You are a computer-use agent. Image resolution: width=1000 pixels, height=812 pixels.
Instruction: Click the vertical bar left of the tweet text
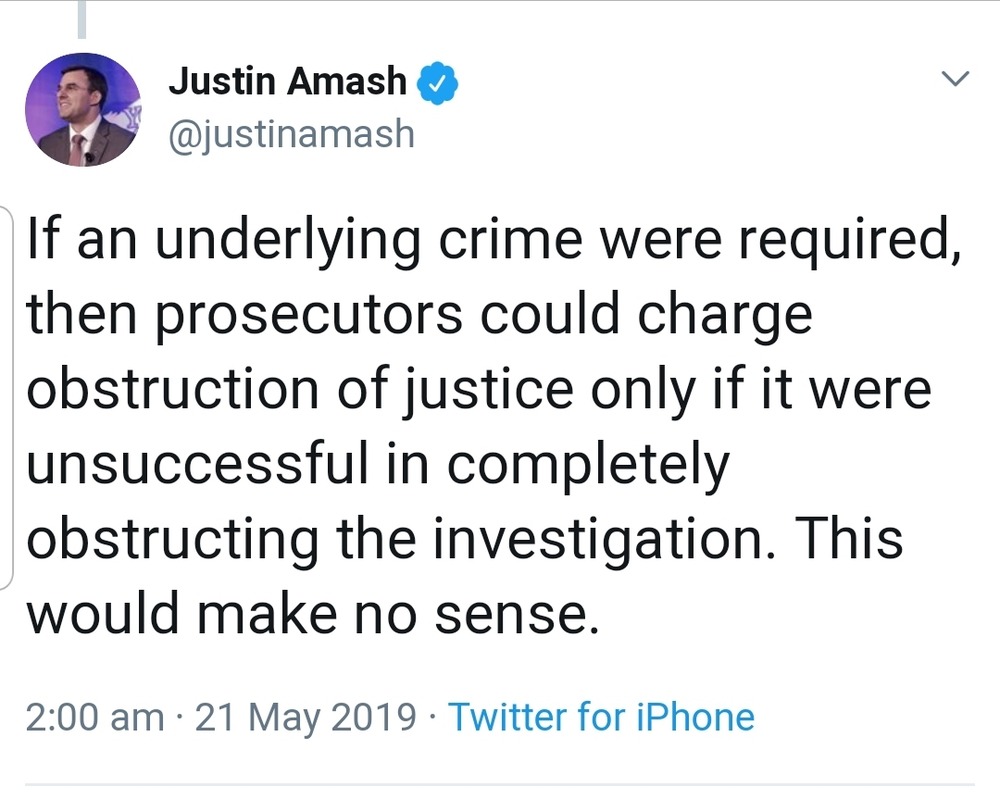pyautogui.click(x=10, y=400)
